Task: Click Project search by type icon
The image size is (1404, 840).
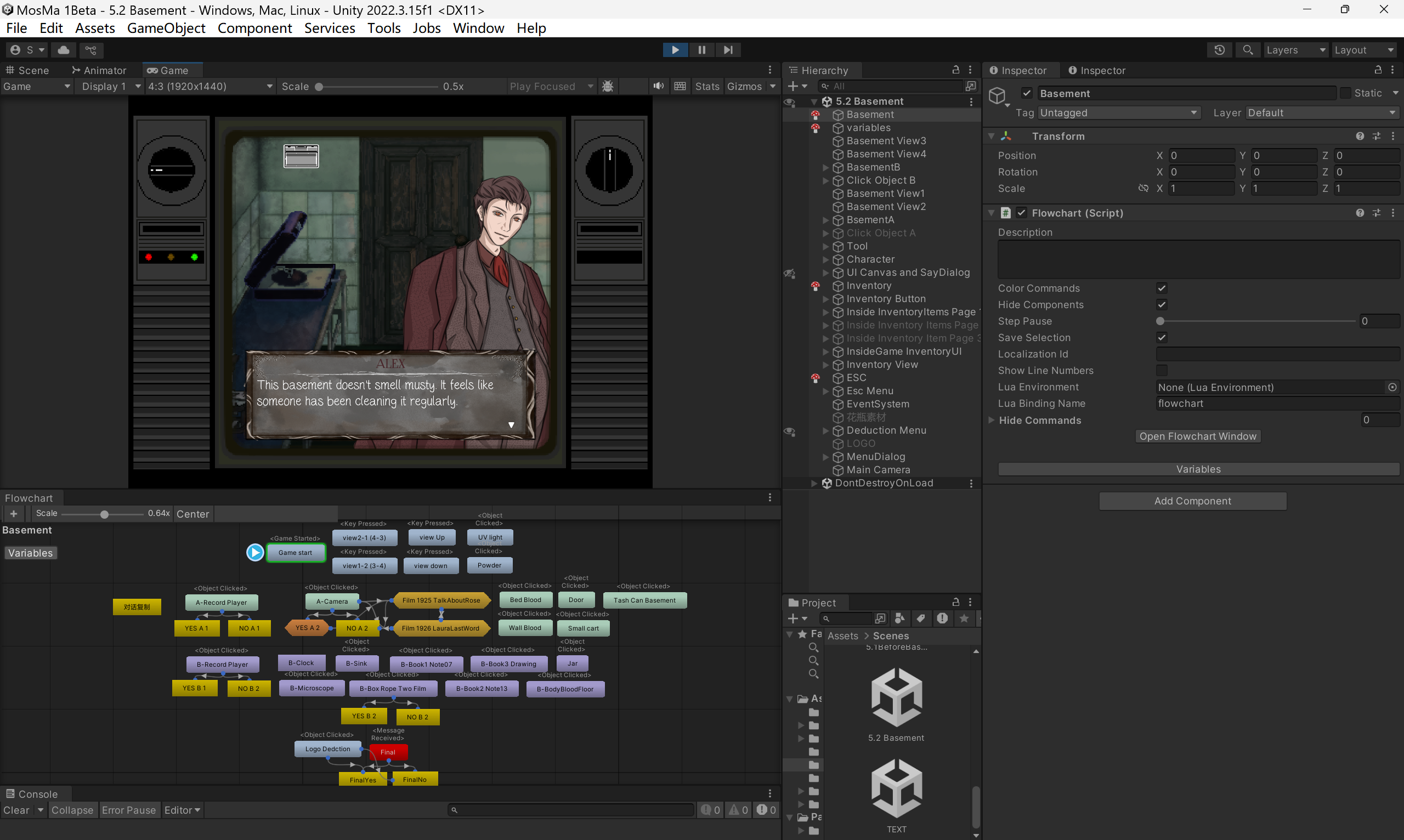Action: click(x=899, y=618)
